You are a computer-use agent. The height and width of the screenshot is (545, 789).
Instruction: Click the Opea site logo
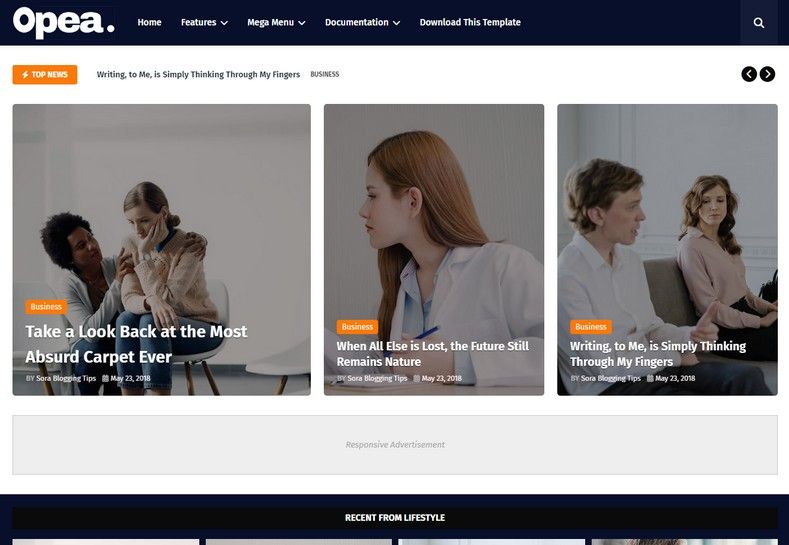point(64,22)
